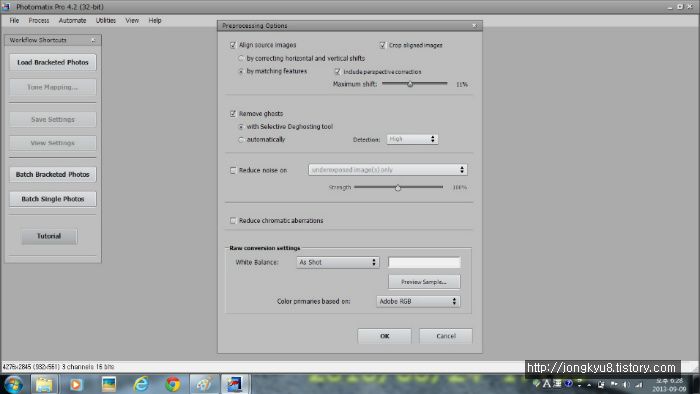Click the white balance value field
Image resolution: width=700 pixels, height=394 pixels.
pos(424,262)
